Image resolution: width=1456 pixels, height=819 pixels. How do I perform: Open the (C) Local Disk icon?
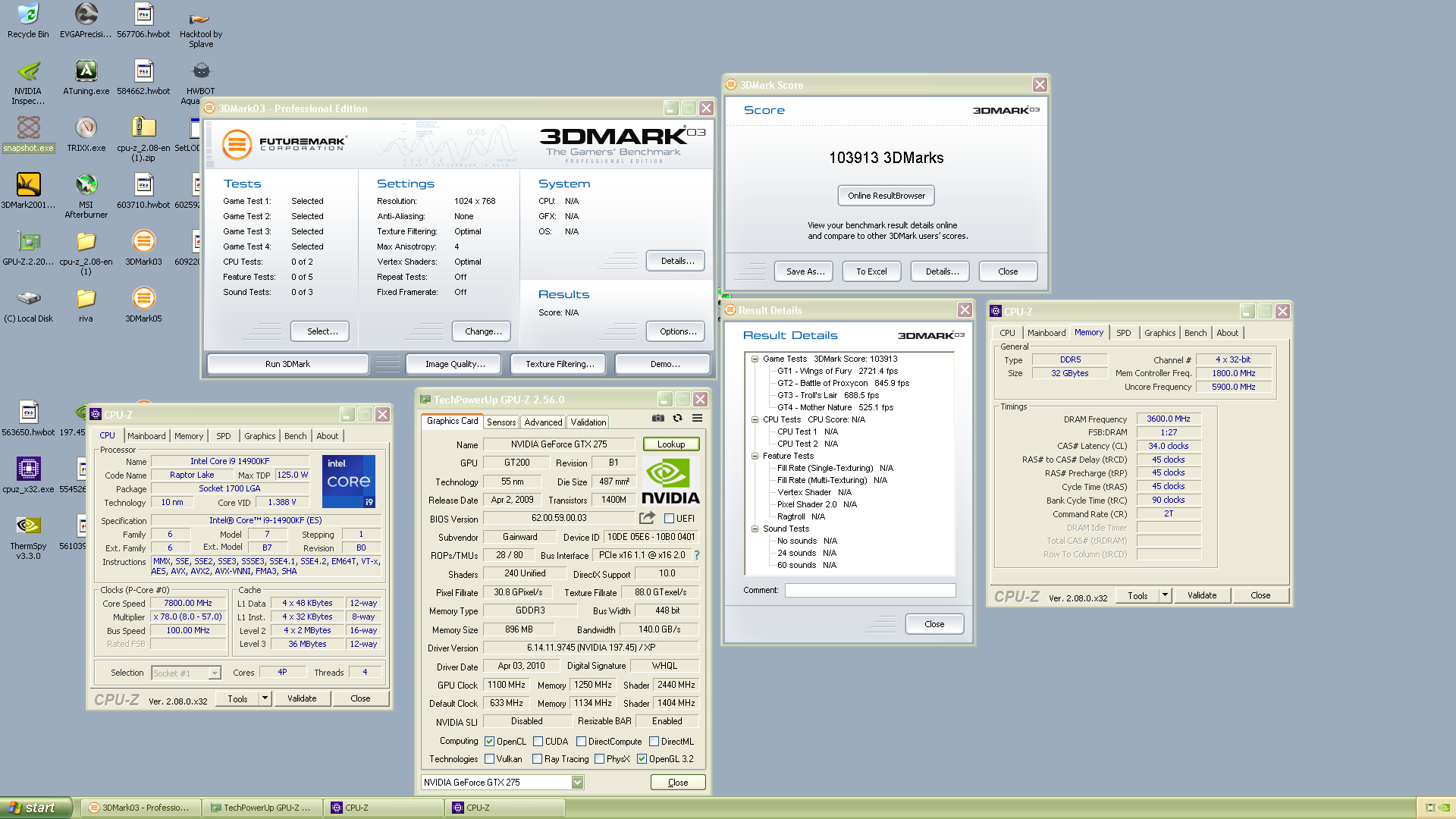28,305
